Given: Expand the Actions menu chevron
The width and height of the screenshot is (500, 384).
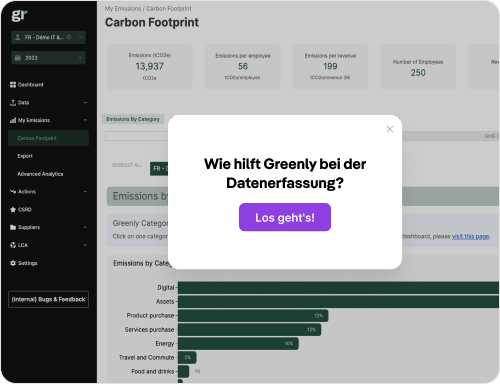Looking at the screenshot, I should (x=85, y=192).
